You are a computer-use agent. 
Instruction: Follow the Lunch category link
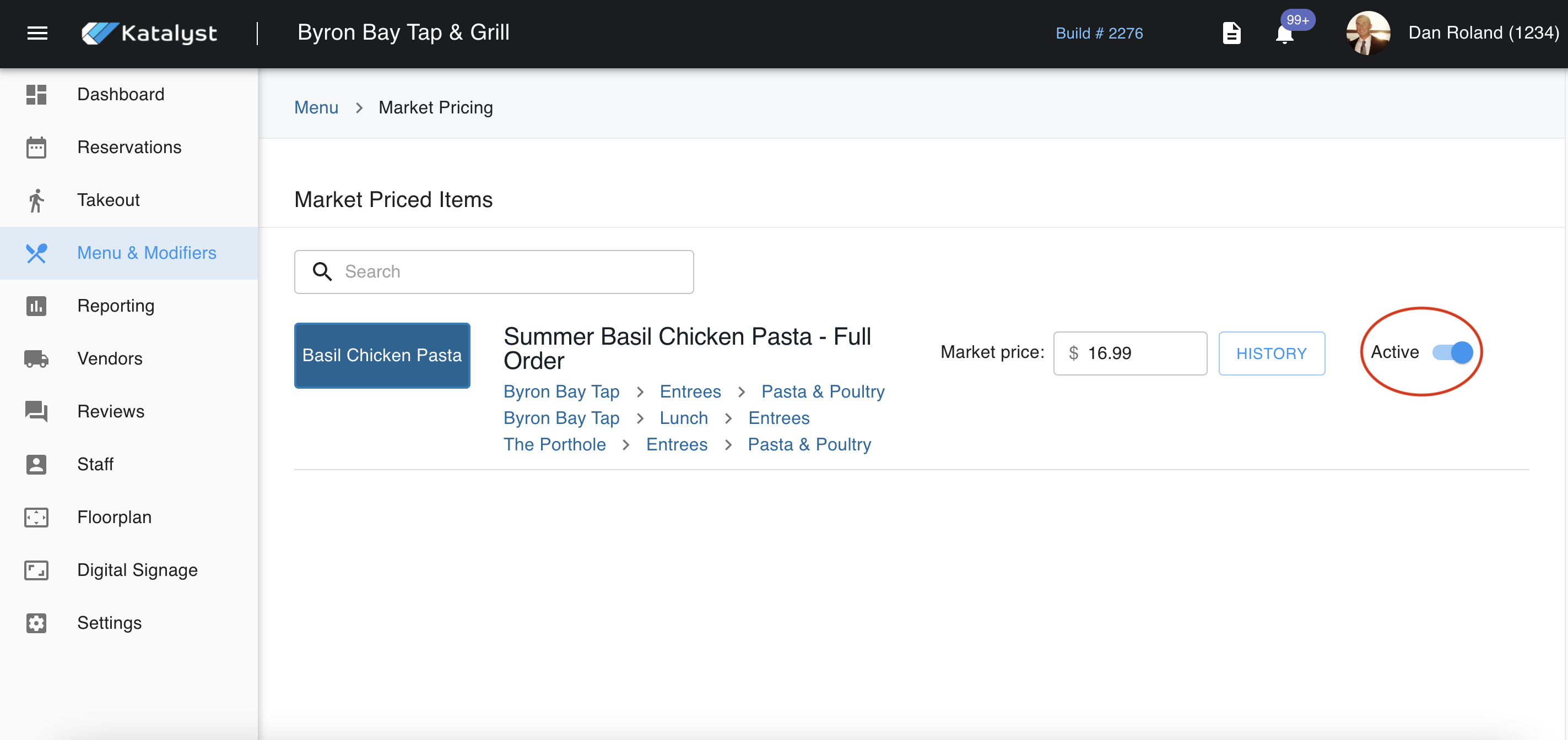coord(684,418)
